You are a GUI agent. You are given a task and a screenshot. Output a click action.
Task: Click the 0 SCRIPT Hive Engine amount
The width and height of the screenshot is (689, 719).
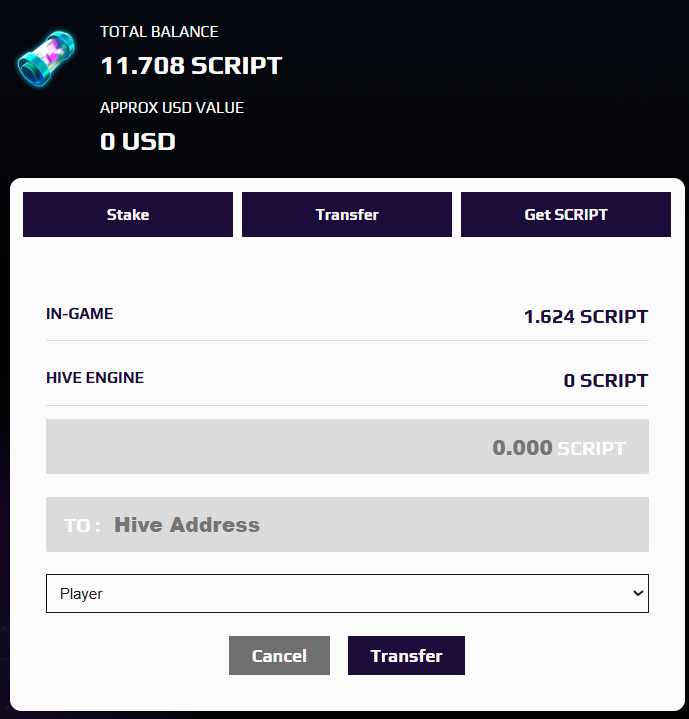[606, 381]
